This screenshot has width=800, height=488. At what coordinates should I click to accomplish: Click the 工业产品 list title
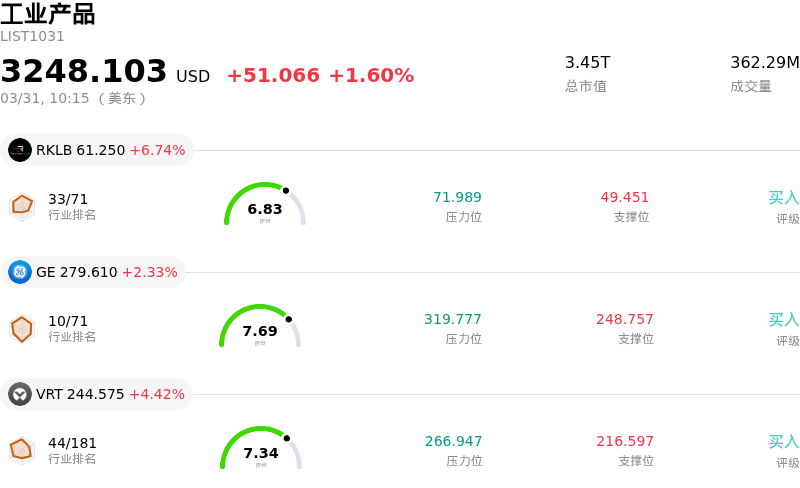pos(48,14)
